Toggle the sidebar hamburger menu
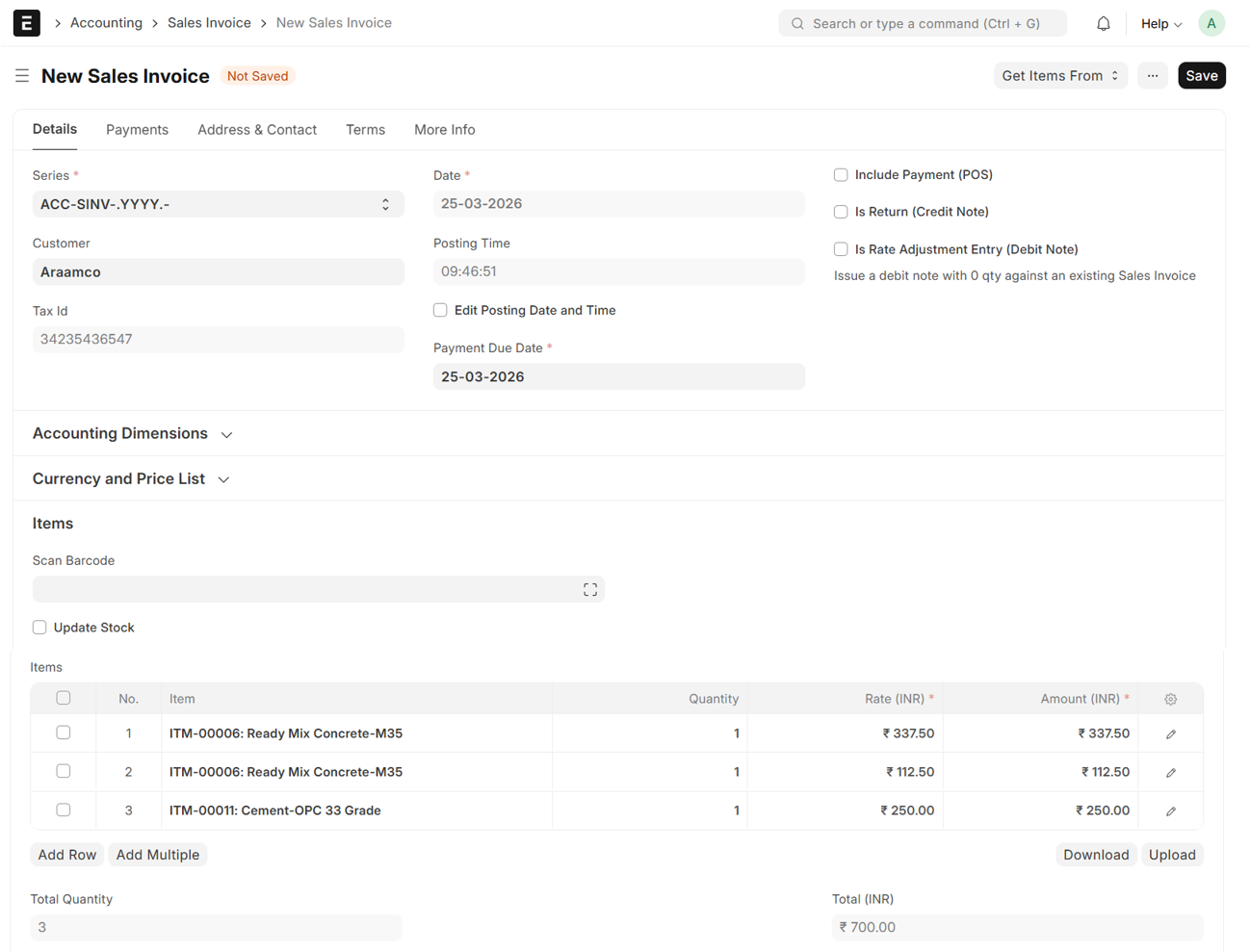 (22, 76)
